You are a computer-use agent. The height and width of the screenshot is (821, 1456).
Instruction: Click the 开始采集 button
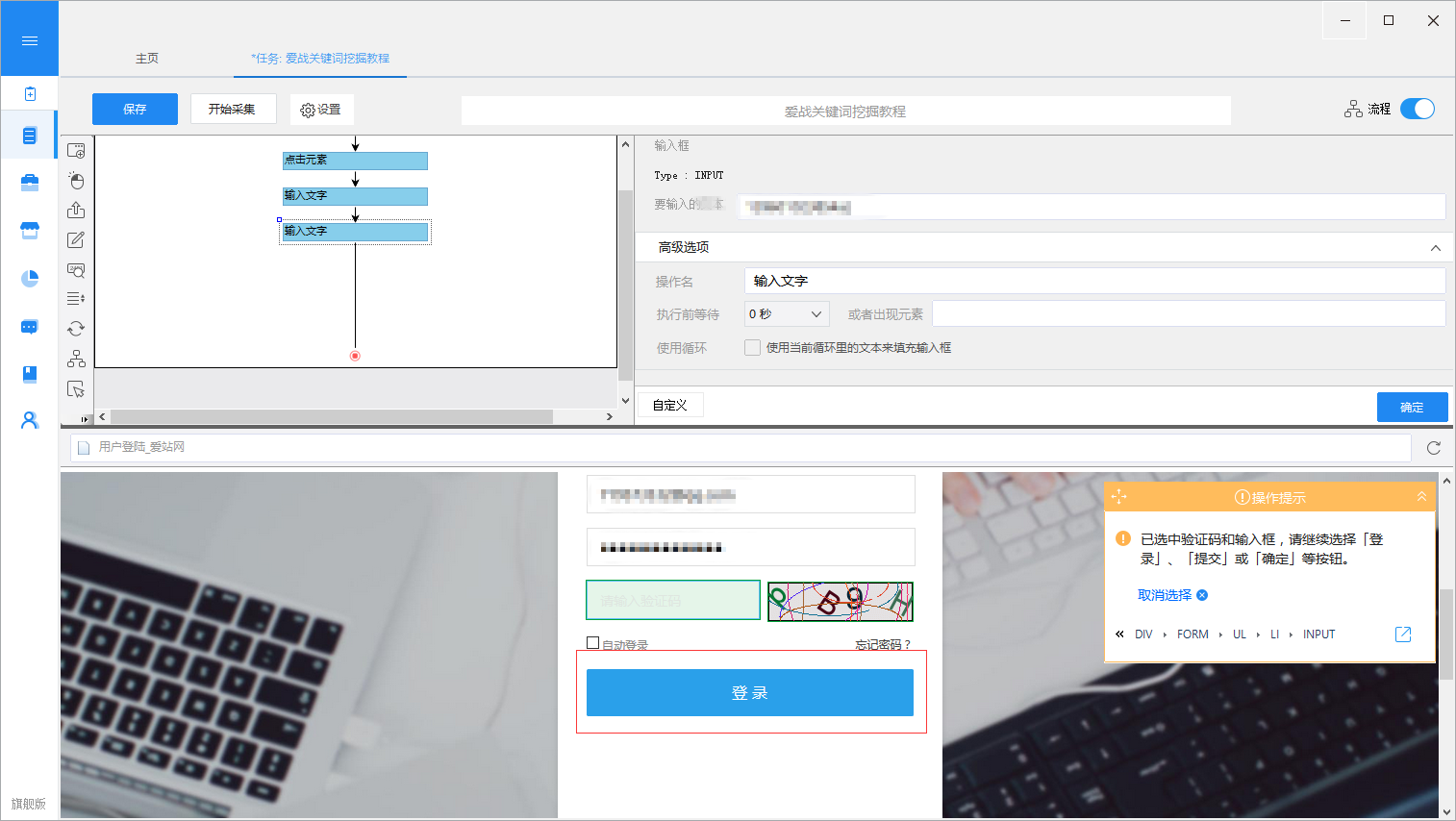[x=233, y=110]
